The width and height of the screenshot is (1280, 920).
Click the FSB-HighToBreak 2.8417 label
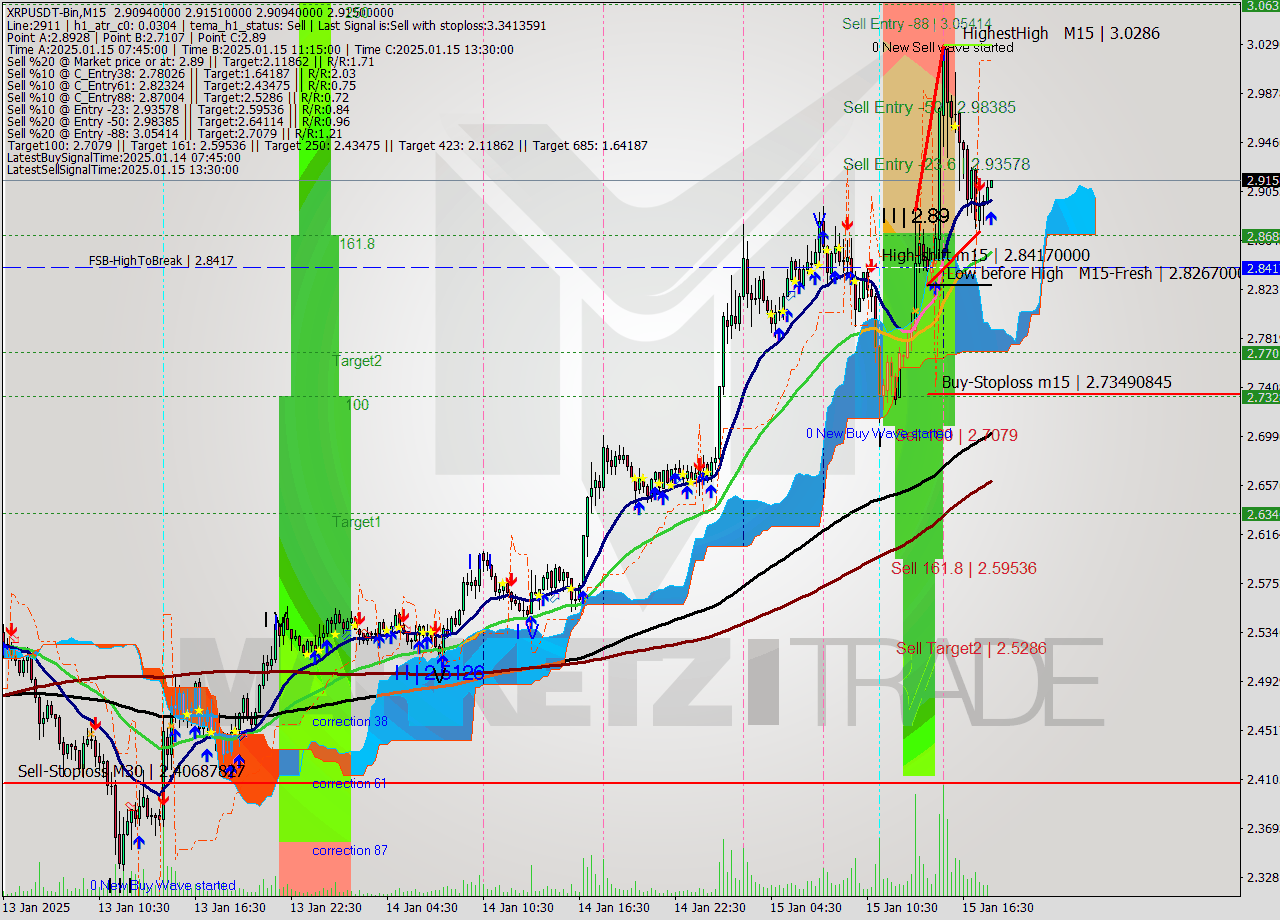(x=161, y=261)
